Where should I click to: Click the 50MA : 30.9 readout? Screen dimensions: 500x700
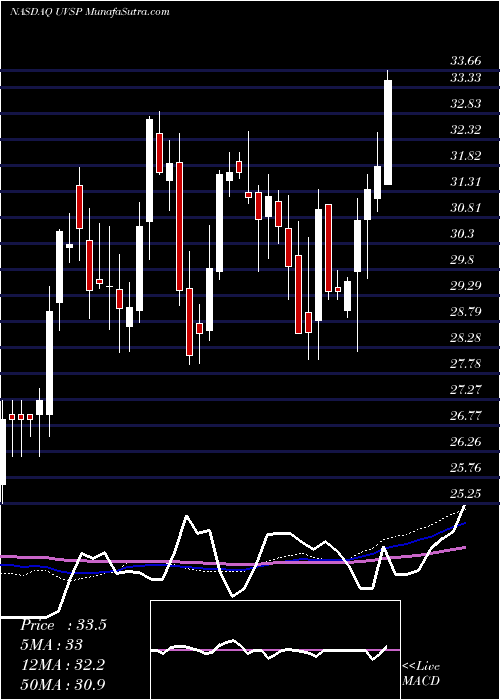coord(62,684)
